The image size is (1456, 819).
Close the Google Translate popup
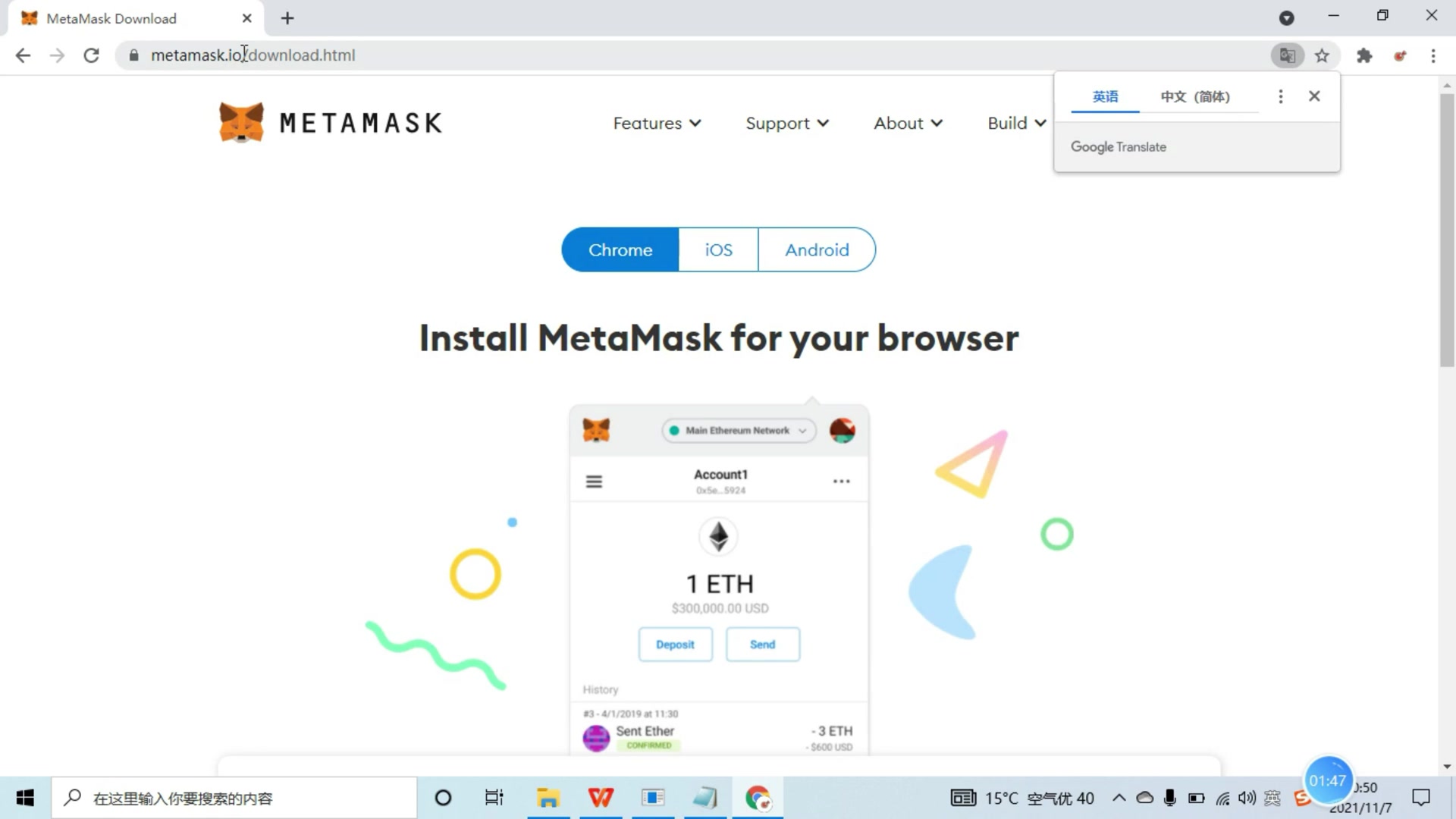point(1313,96)
